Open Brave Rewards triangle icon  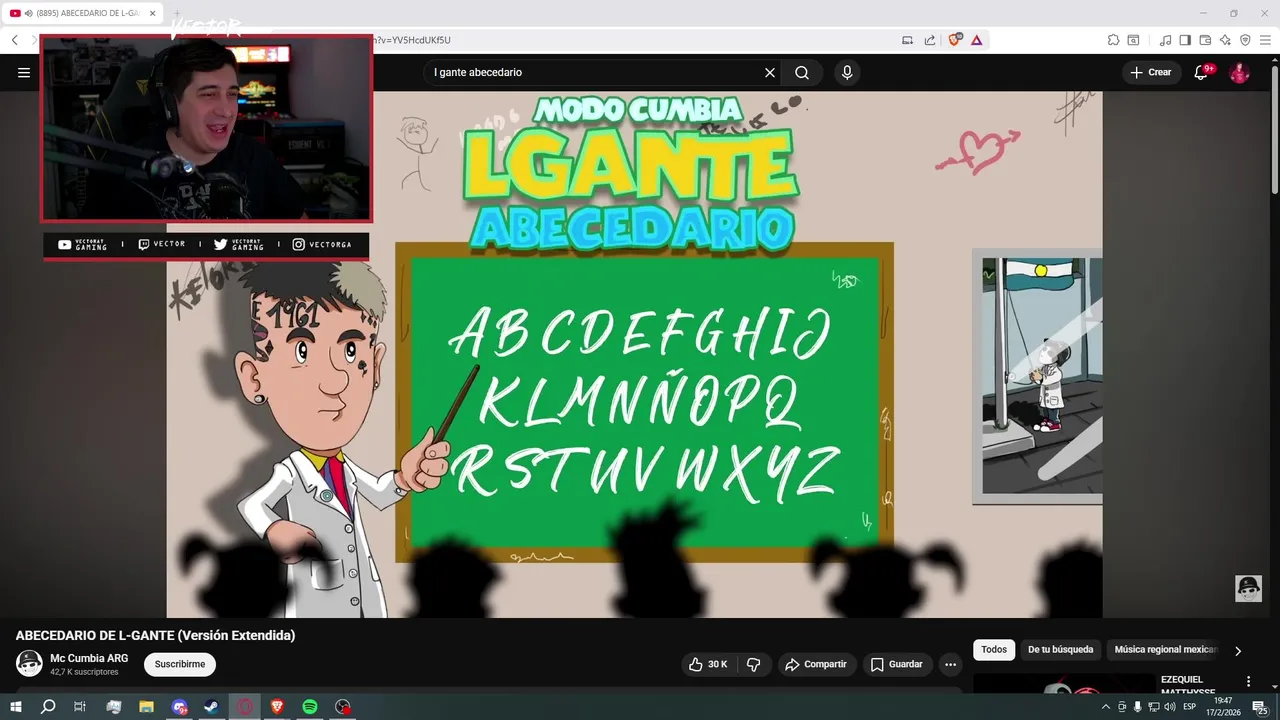pyautogui.click(x=977, y=40)
